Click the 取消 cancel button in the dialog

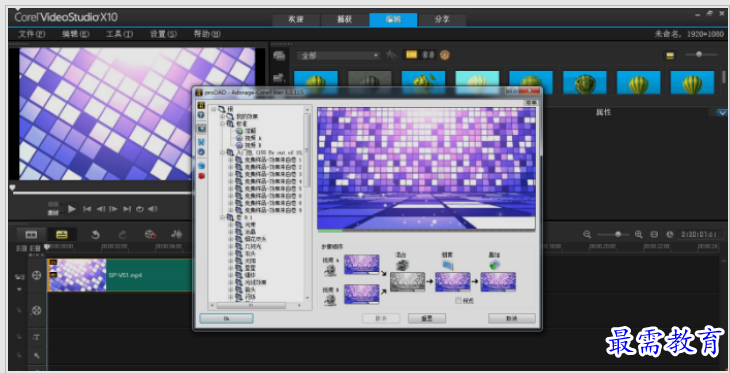tap(512, 319)
